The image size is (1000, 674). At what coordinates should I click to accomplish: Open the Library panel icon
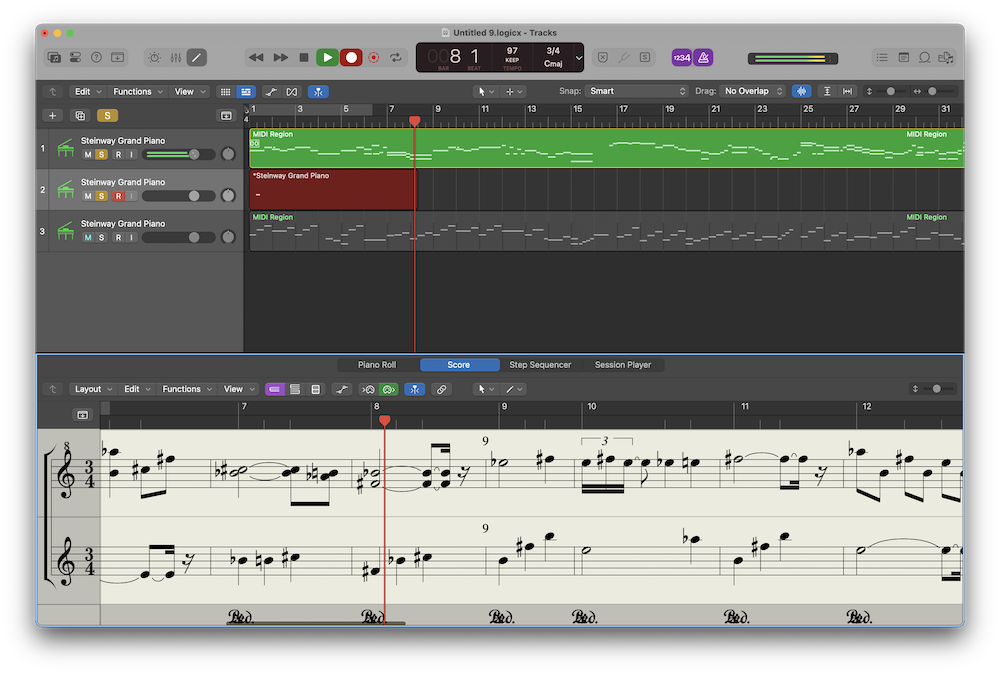coord(54,58)
